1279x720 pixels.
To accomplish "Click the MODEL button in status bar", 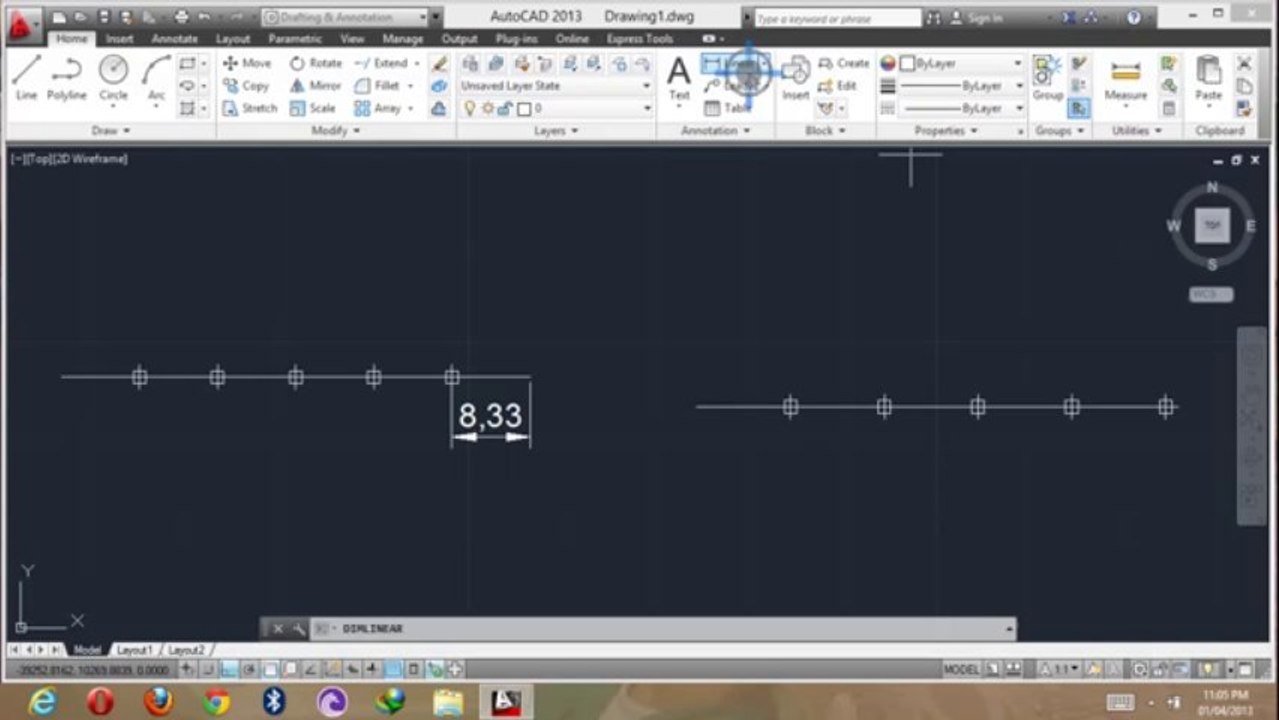I will pos(961,670).
